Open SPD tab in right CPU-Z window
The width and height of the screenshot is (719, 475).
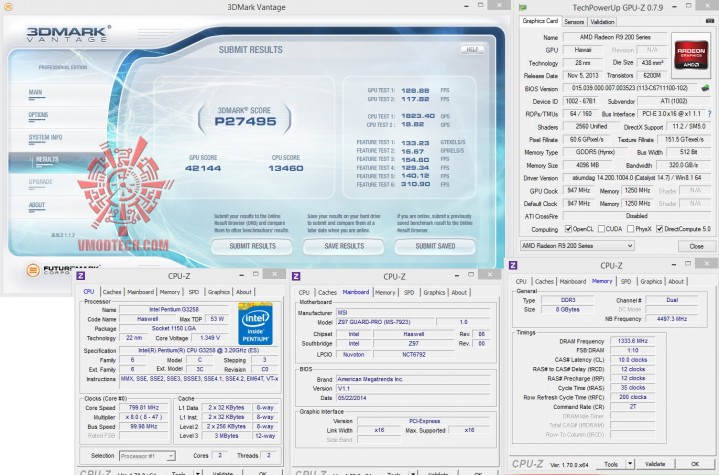pyautogui.click(x=626, y=282)
